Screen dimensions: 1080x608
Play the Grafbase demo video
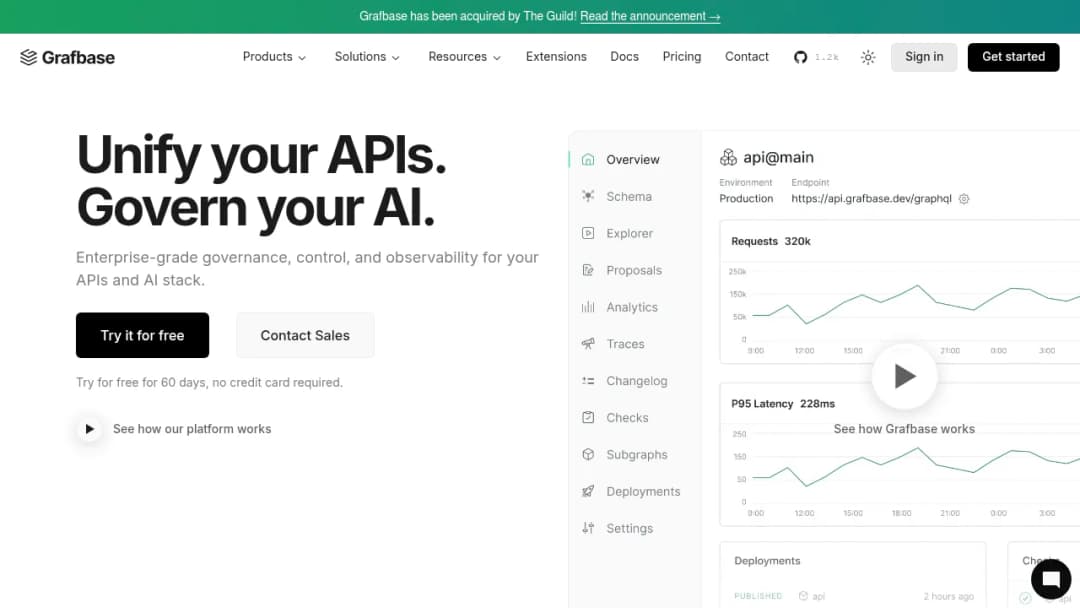click(x=904, y=376)
